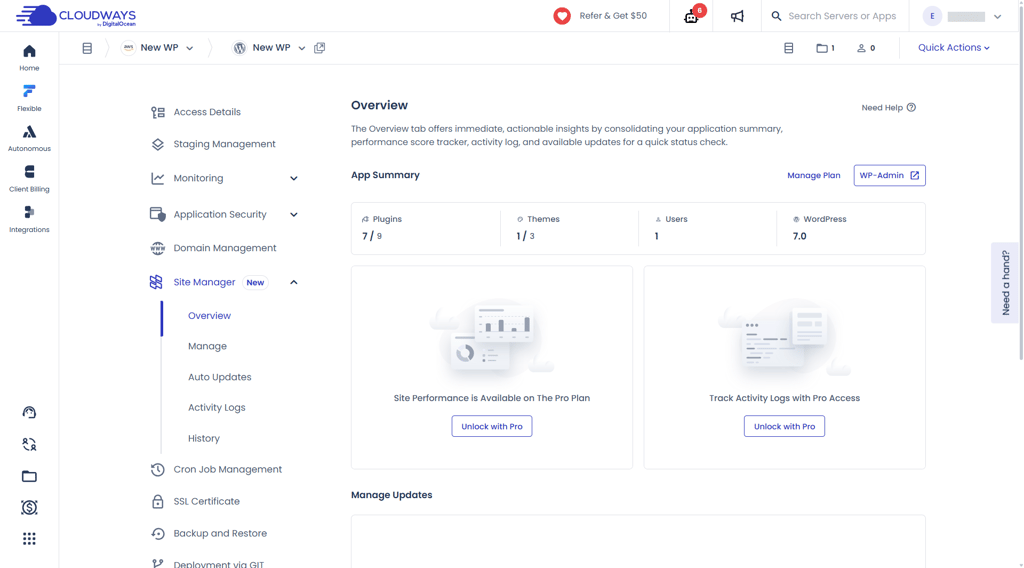Open the projects folder sidebar icon

(29, 476)
